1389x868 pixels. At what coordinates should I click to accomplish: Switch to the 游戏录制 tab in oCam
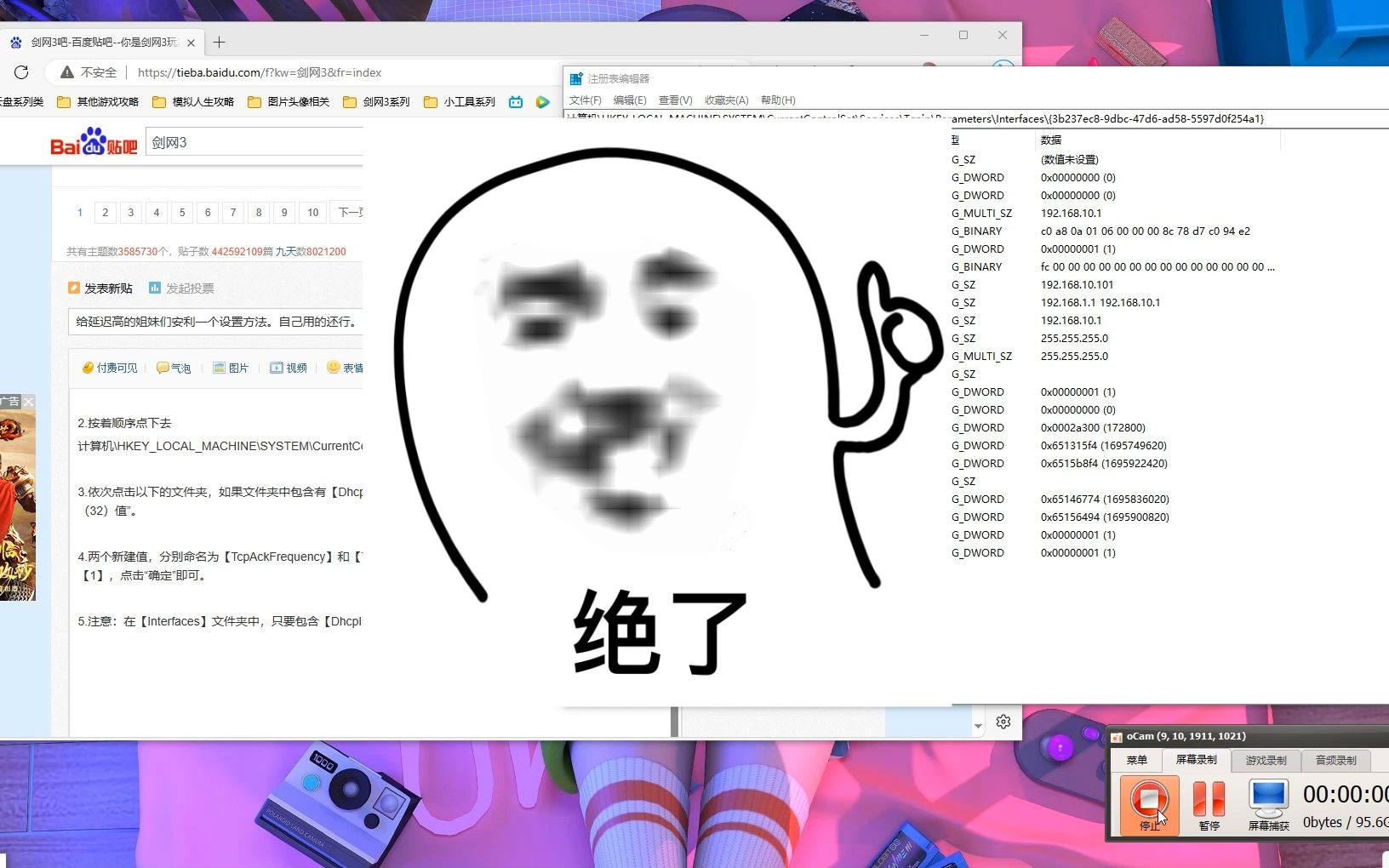click(x=1266, y=760)
